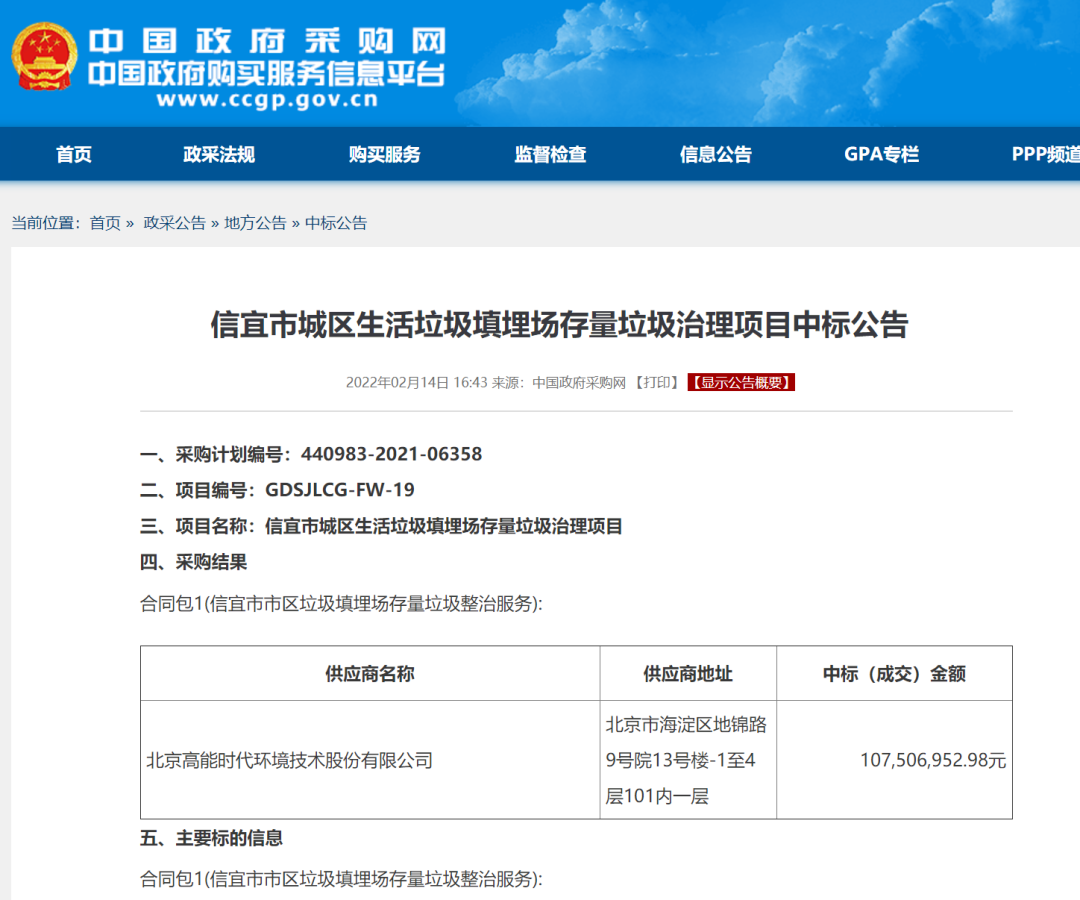Click 首页 in the breadcrumb trail

[x=106, y=223]
